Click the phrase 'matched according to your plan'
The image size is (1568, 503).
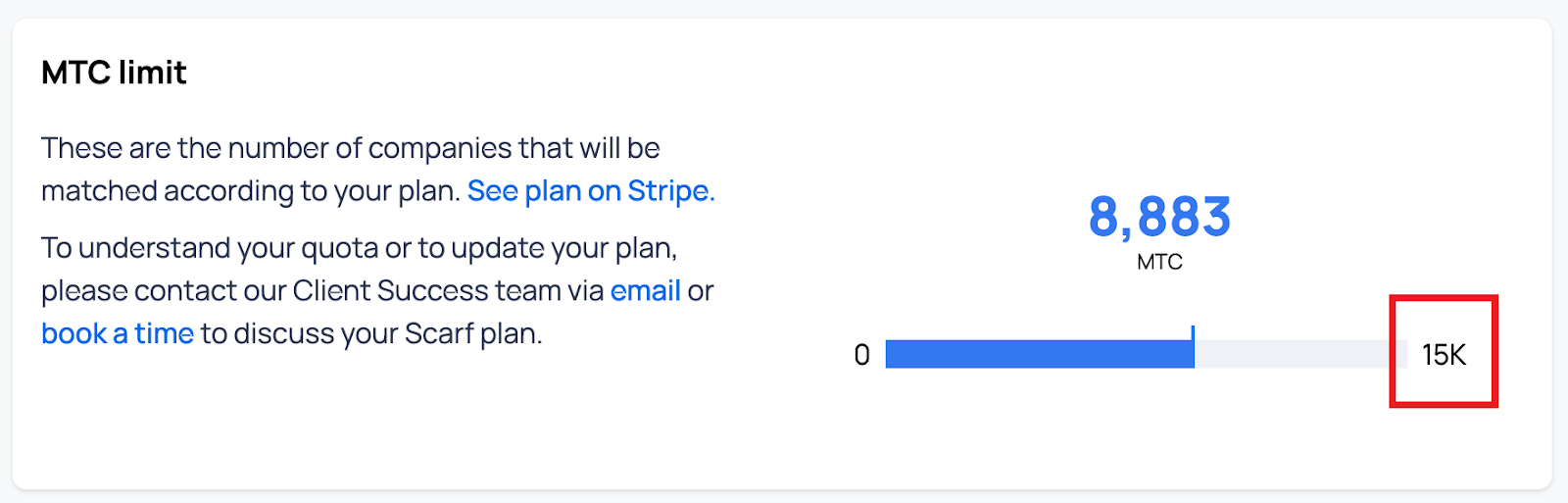pos(250,190)
